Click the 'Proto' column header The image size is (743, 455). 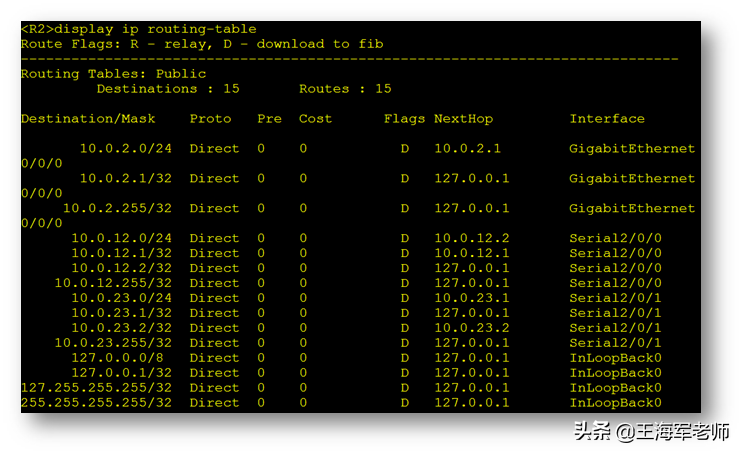[210, 118]
